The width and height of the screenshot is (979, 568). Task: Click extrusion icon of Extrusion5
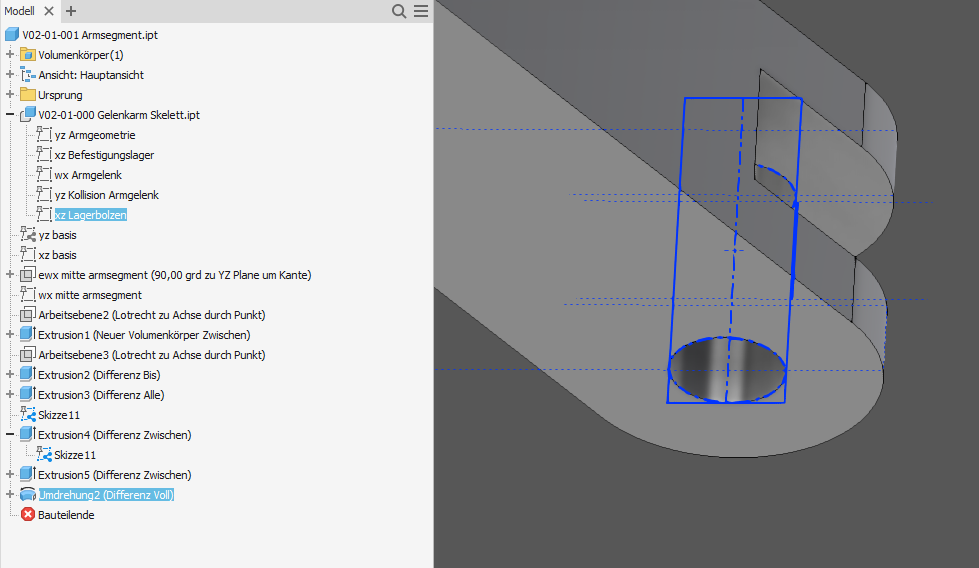pyautogui.click(x=27, y=474)
